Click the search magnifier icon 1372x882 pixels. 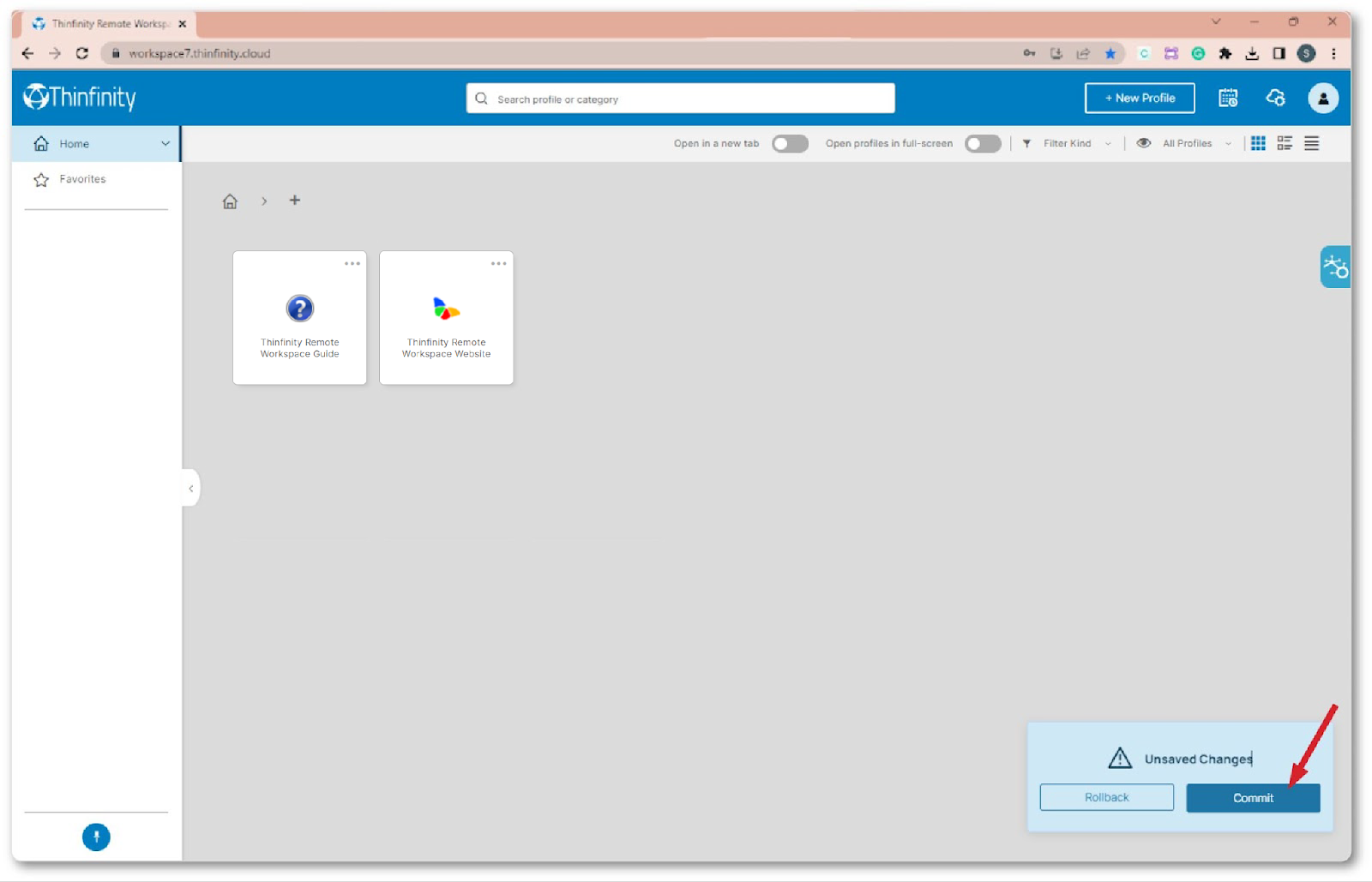[x=481, y=99]
